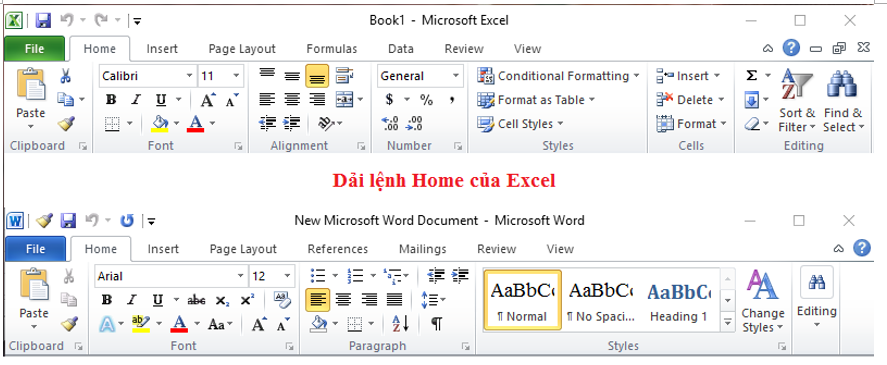Toggle Word Align Text Left button

pyautogui.click(x=318, y=299)
